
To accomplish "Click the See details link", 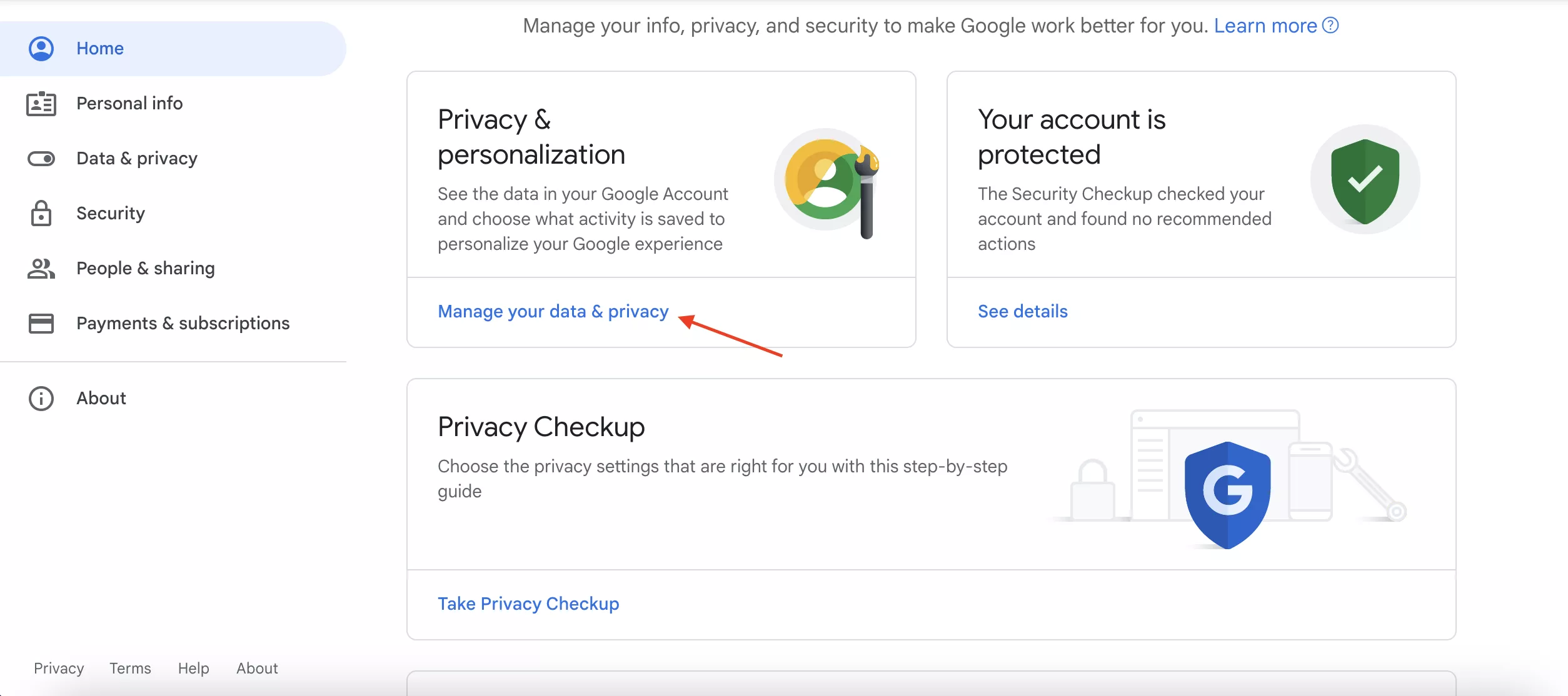I will click(1022, 311).
